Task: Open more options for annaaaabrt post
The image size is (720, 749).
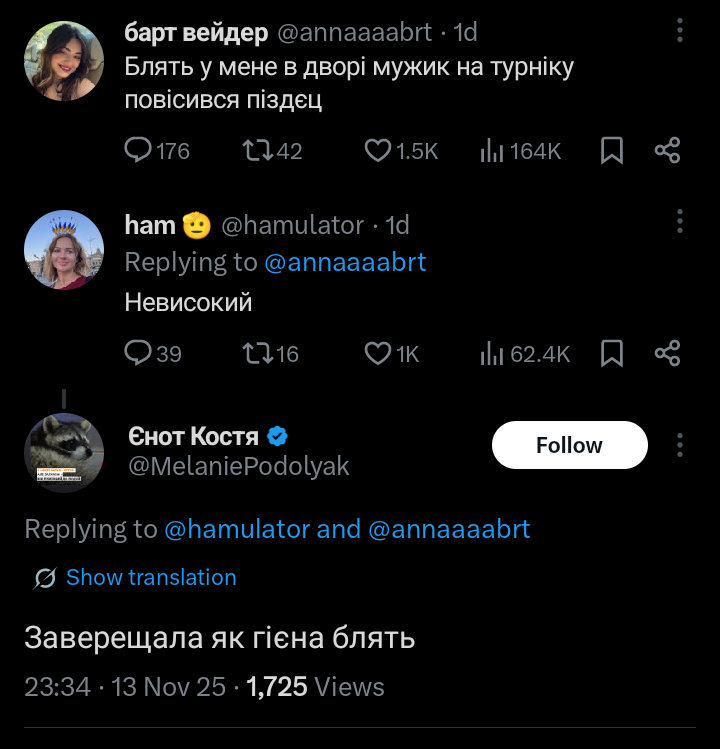Action: (680, 31)
